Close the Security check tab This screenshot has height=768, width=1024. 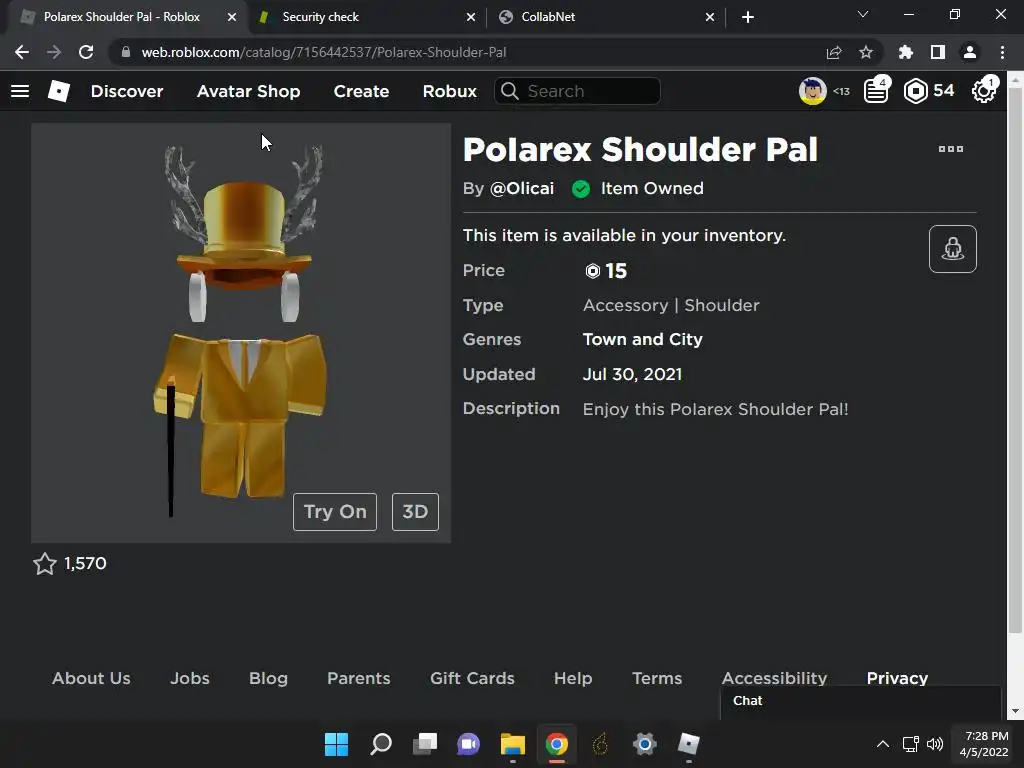tap(471, 17)
